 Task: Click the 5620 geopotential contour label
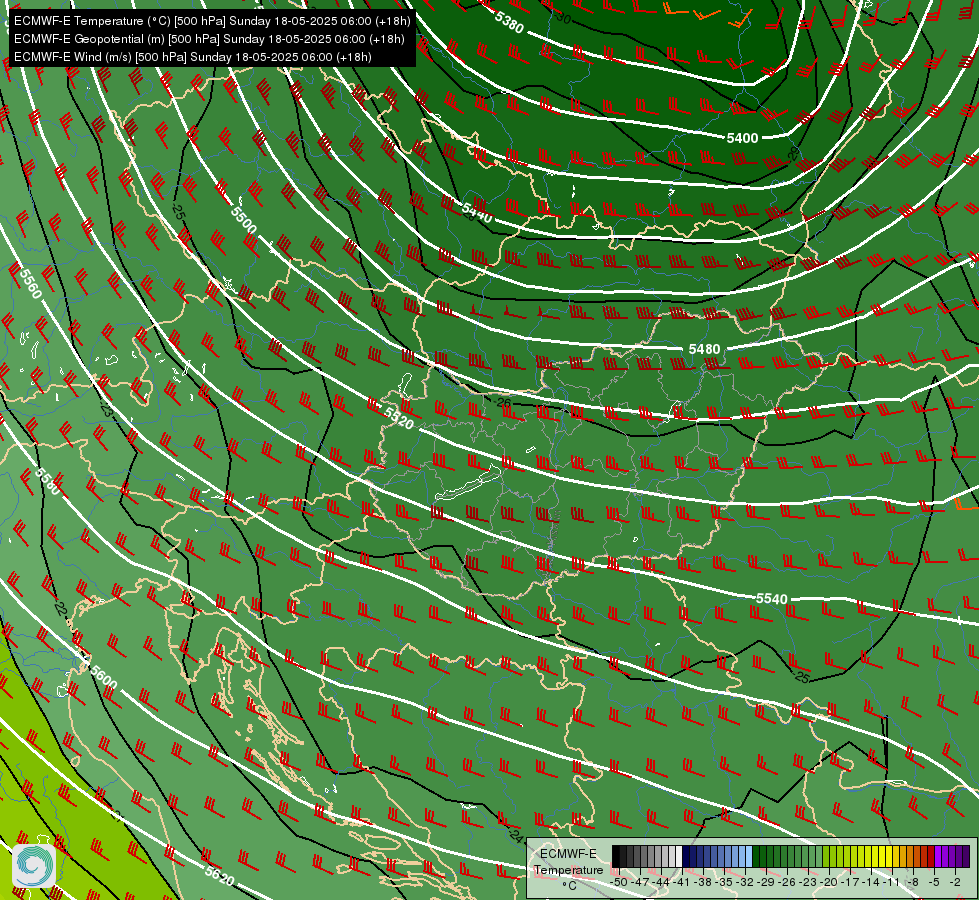(x=220, y=876)
